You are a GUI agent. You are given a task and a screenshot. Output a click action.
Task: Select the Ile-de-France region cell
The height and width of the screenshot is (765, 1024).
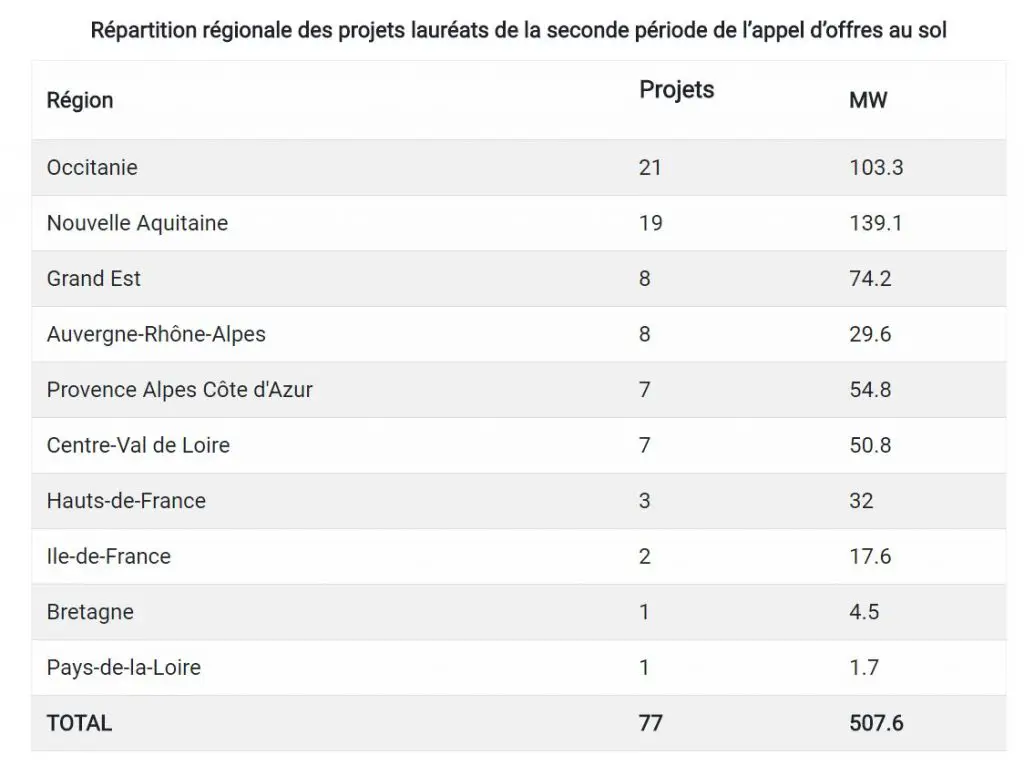[x=108, y=556]
